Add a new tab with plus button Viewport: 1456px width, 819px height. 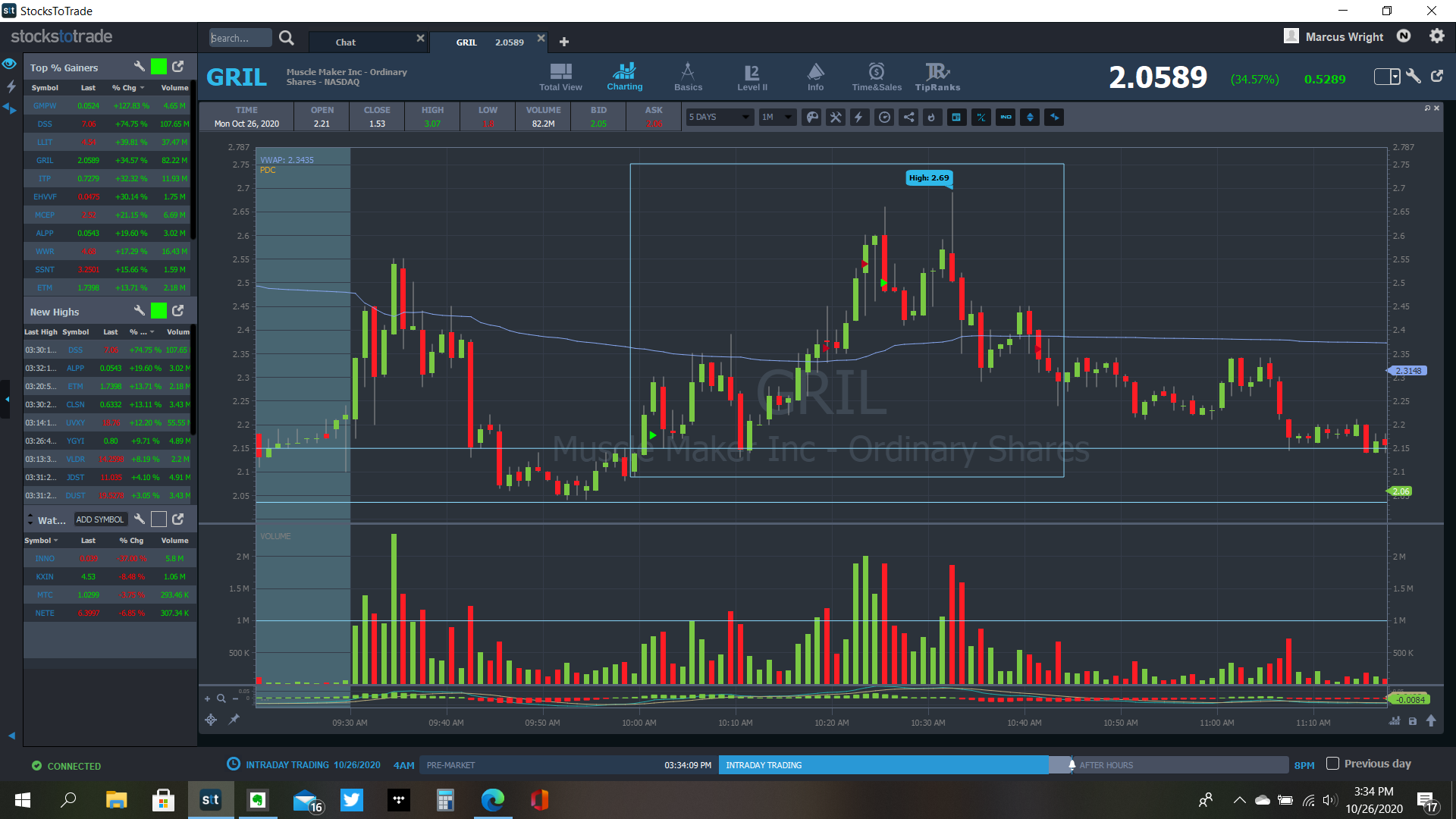point(564,42)
